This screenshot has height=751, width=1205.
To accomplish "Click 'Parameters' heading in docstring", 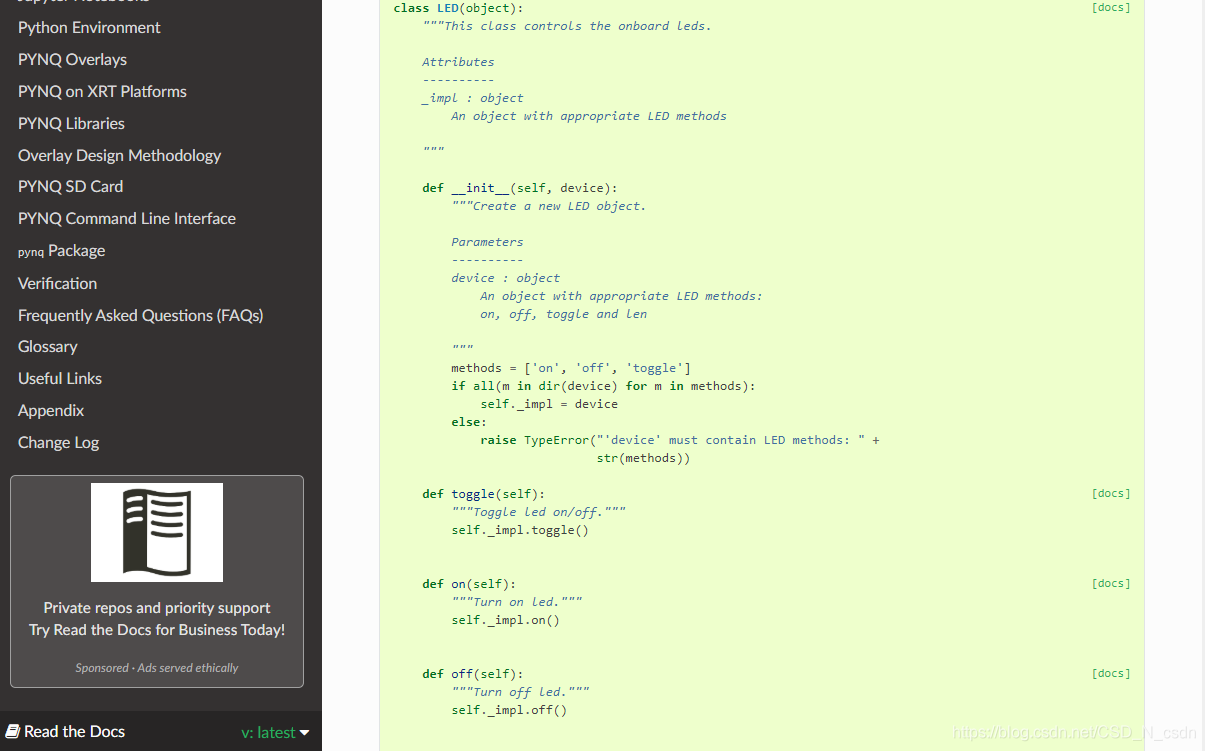I will 487,242.
